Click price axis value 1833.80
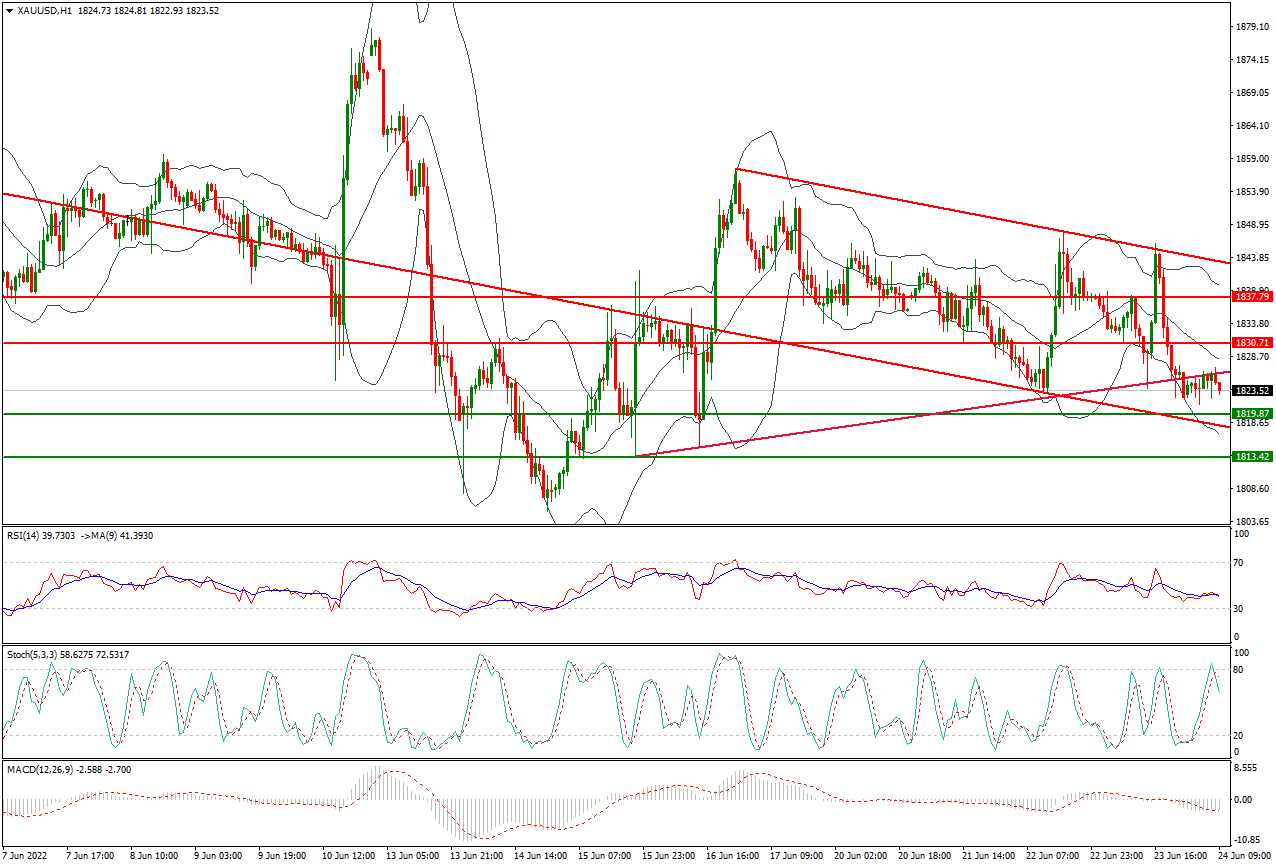1276x867 pixels. tap(1252, 324)
